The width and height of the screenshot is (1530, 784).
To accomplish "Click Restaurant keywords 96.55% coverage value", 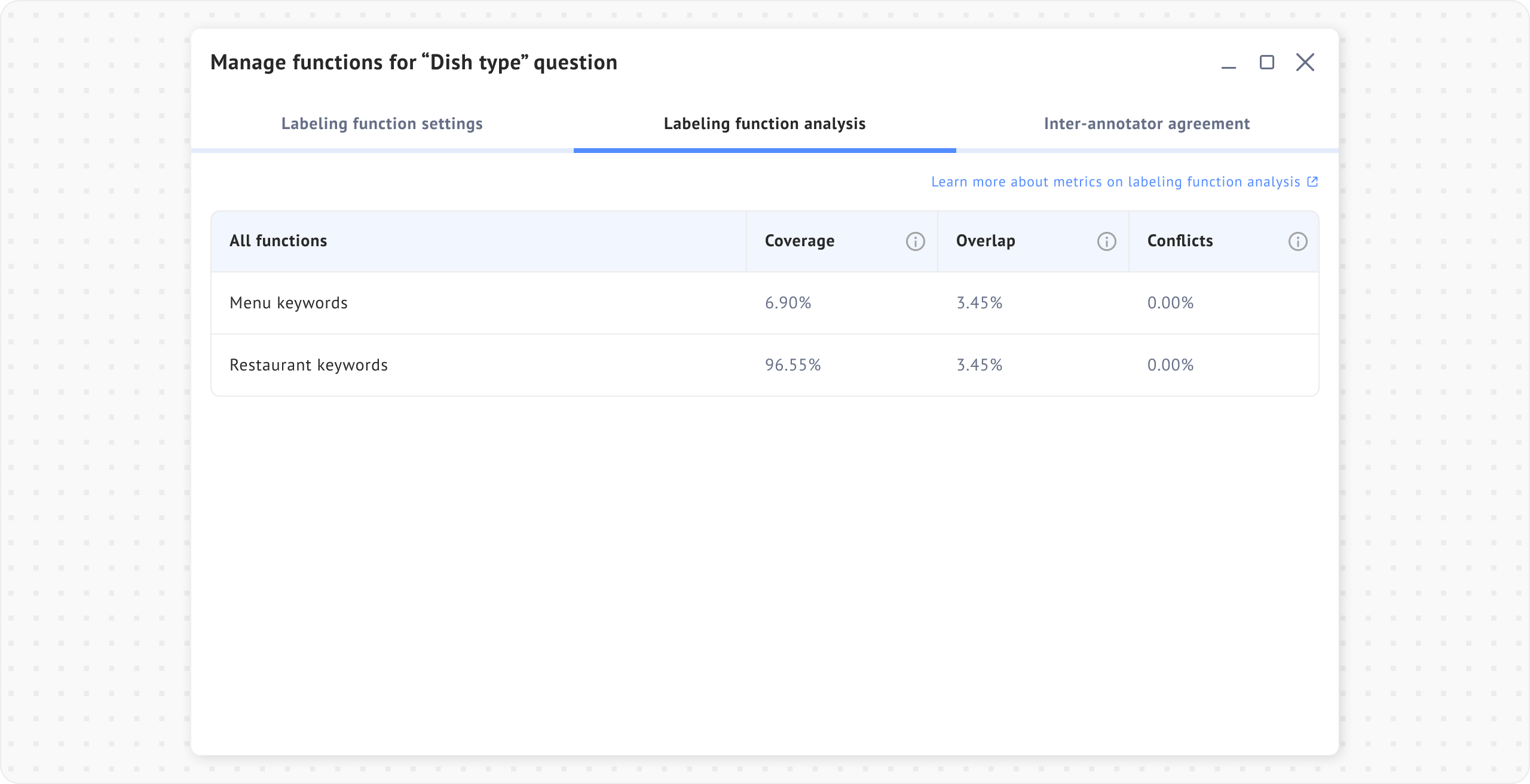I will (792, 365).
